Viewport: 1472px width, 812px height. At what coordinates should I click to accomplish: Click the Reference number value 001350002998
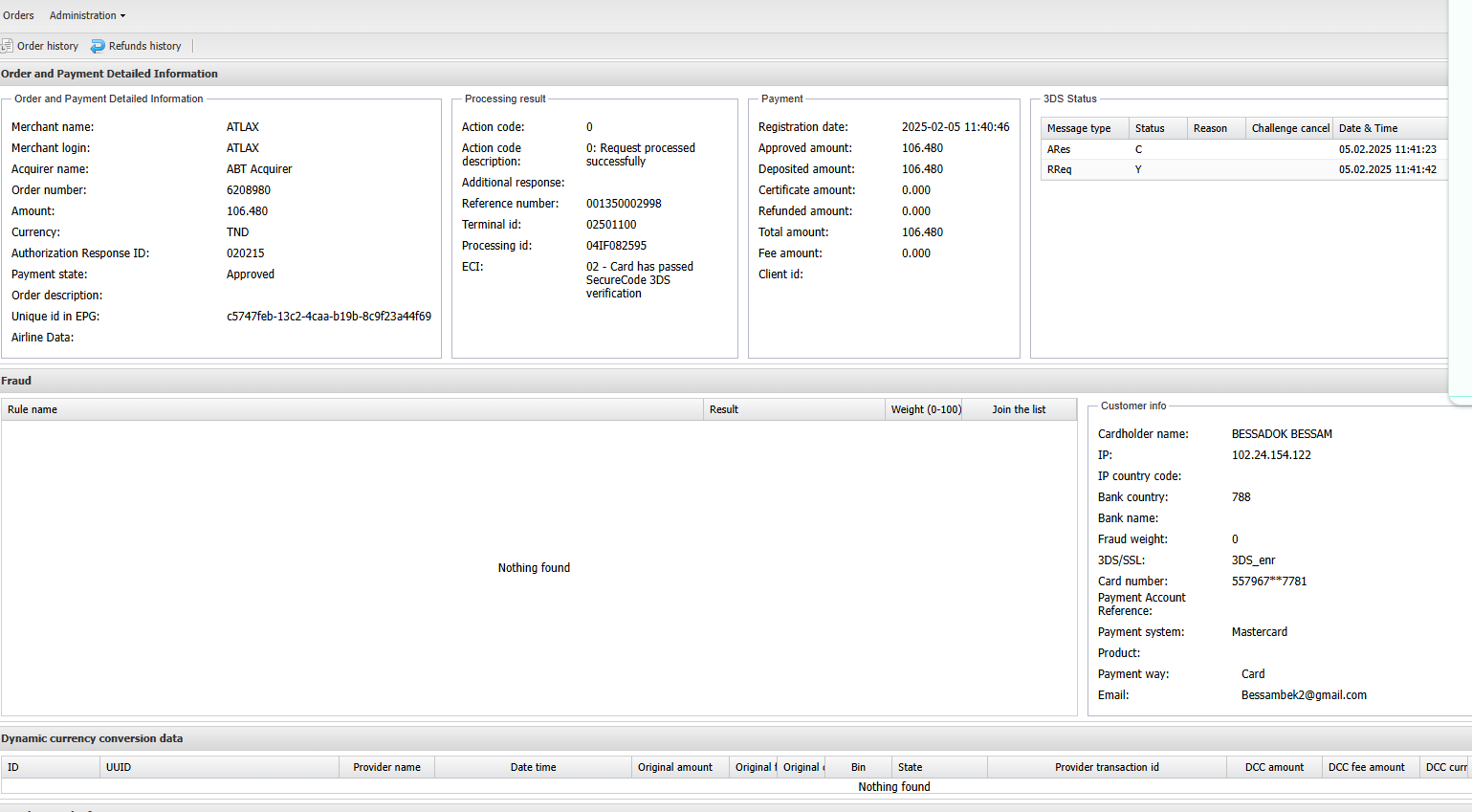click(x=624, y=204)
